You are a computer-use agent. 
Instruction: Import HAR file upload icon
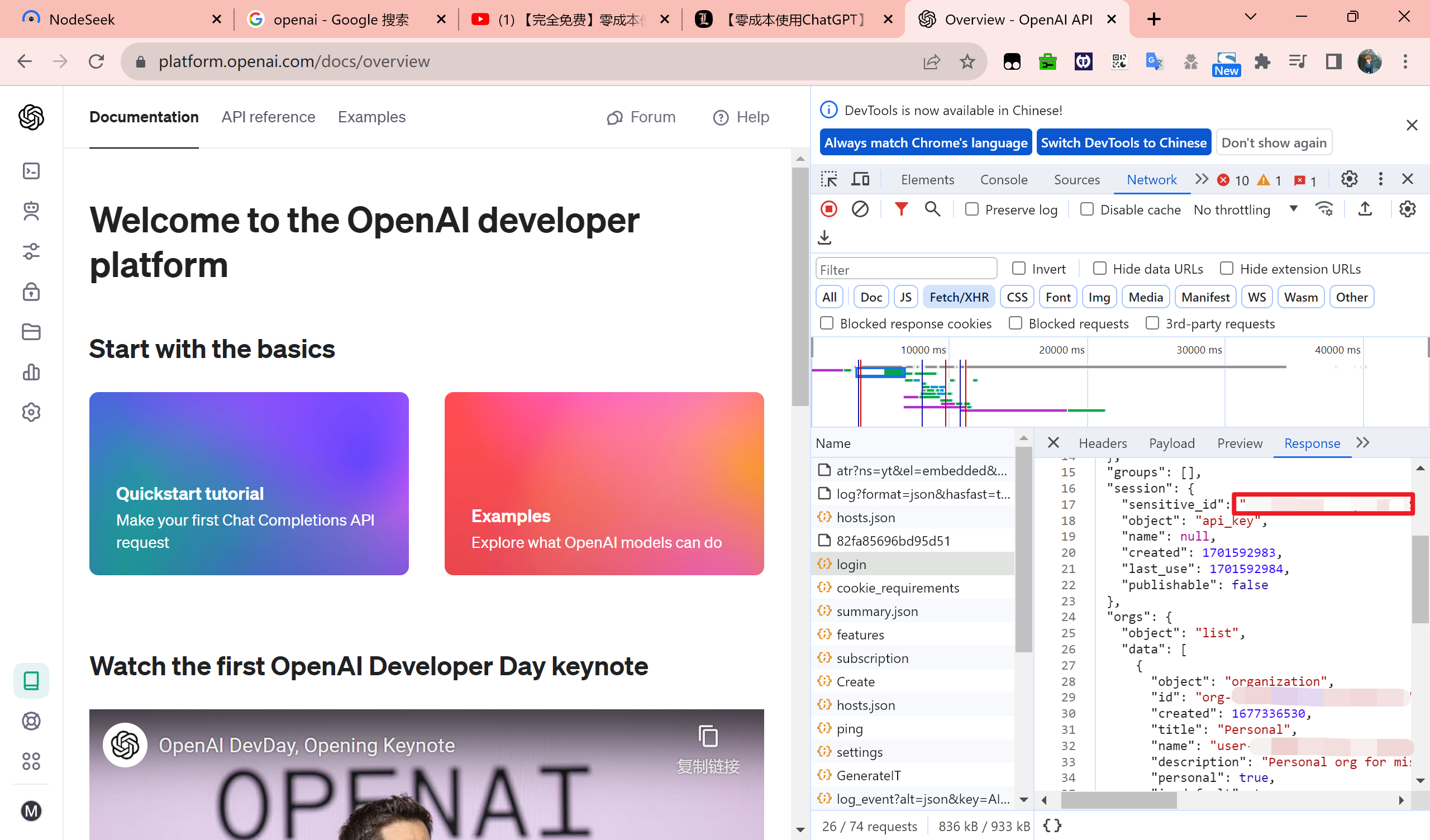click(x=1365, y=209)
